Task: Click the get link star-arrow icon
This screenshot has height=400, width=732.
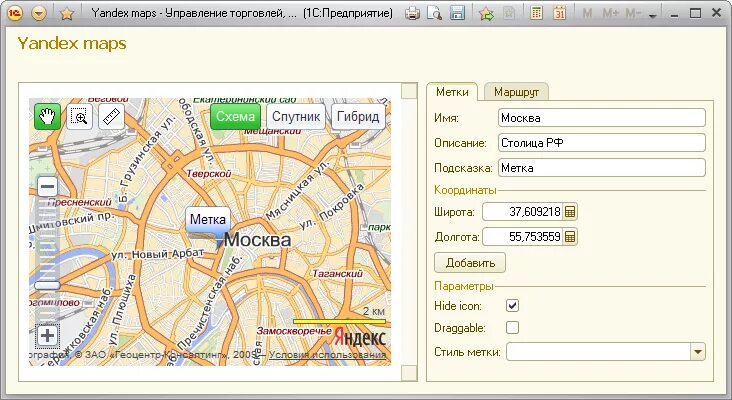Action: tap(486, 13)
